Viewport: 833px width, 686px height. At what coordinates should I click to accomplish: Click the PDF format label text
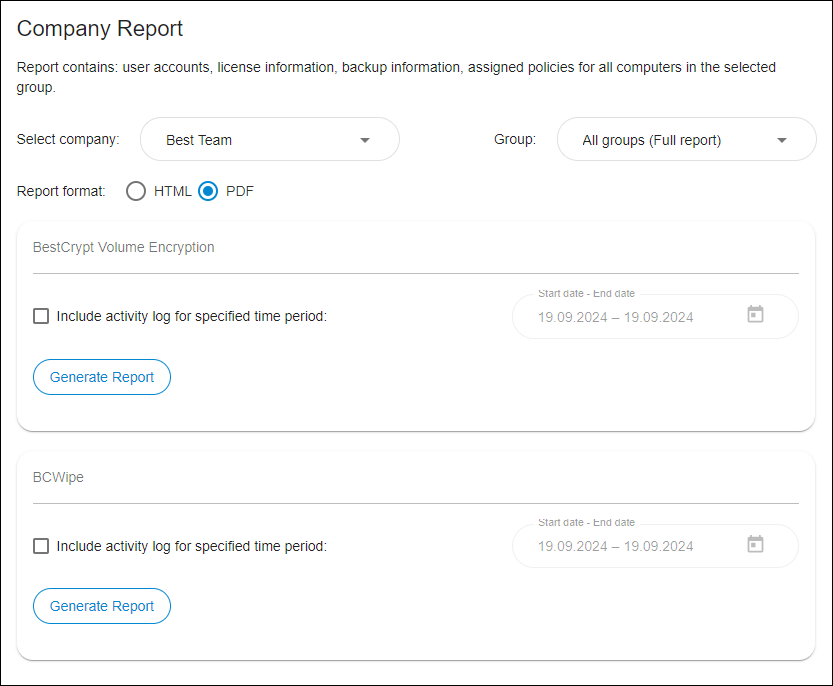tap(240, 191)
